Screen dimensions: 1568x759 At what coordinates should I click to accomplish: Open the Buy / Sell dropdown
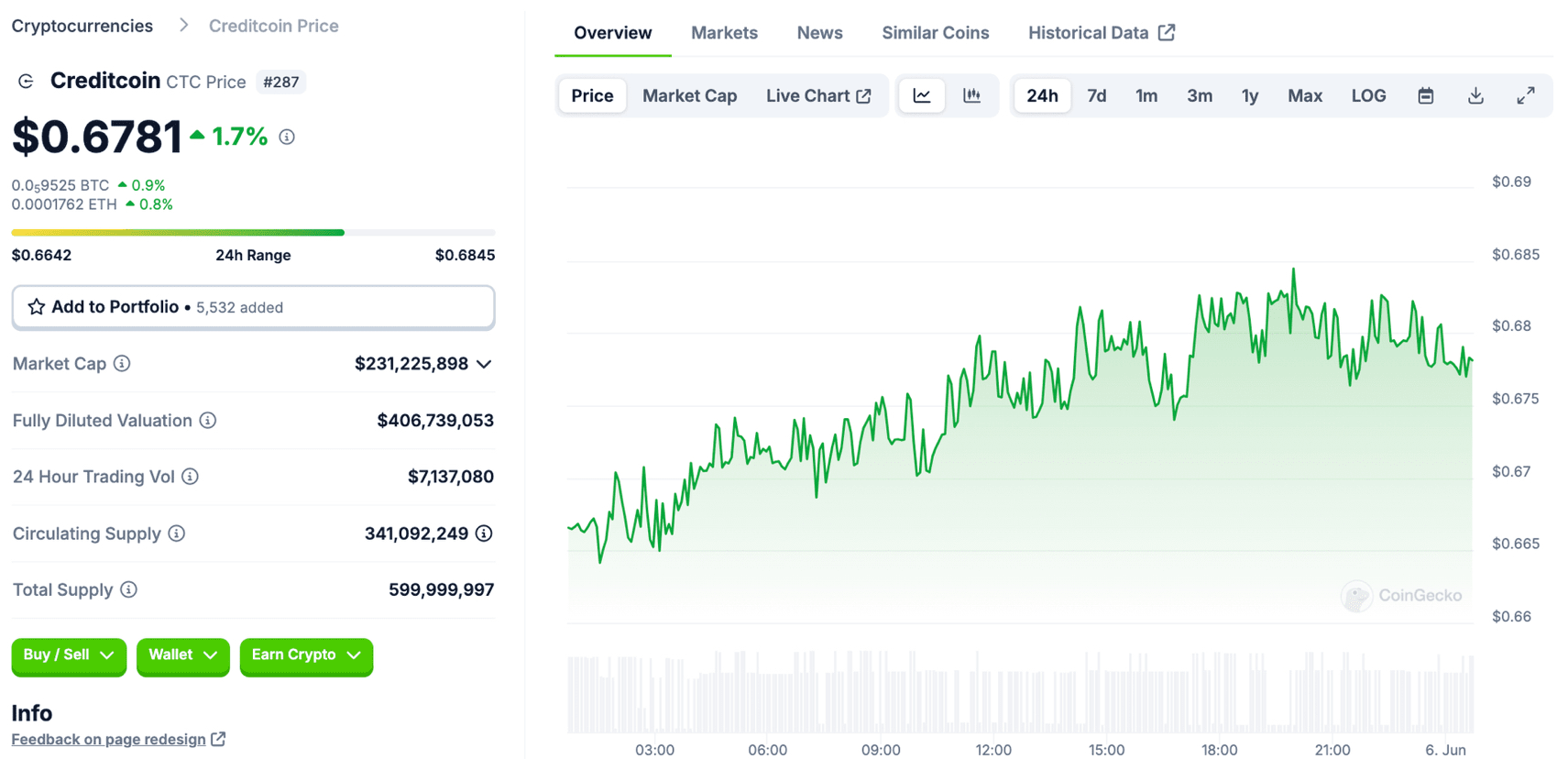tap(69, 655)
